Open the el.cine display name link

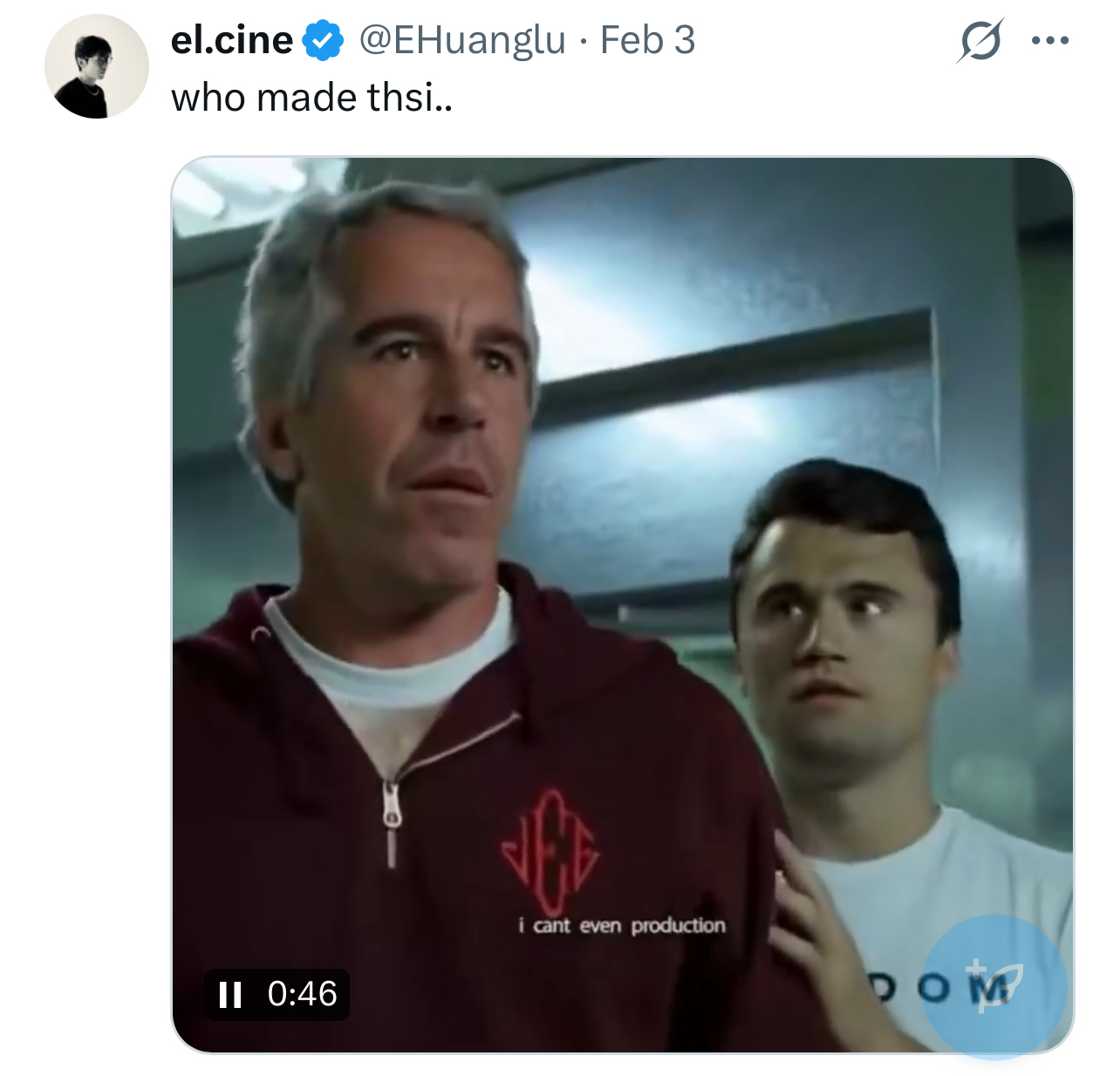tap(231, 40)
